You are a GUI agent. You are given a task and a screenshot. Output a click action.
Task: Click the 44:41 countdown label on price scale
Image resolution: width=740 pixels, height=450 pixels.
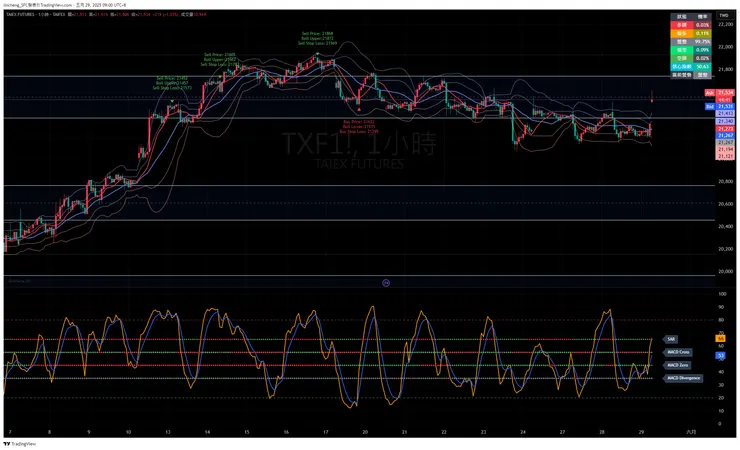tap(724, 100)
